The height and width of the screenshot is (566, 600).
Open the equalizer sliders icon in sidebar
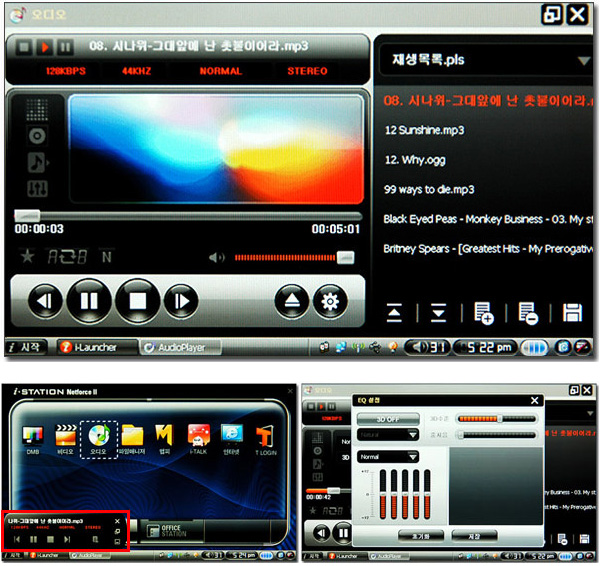click(38, 188)
